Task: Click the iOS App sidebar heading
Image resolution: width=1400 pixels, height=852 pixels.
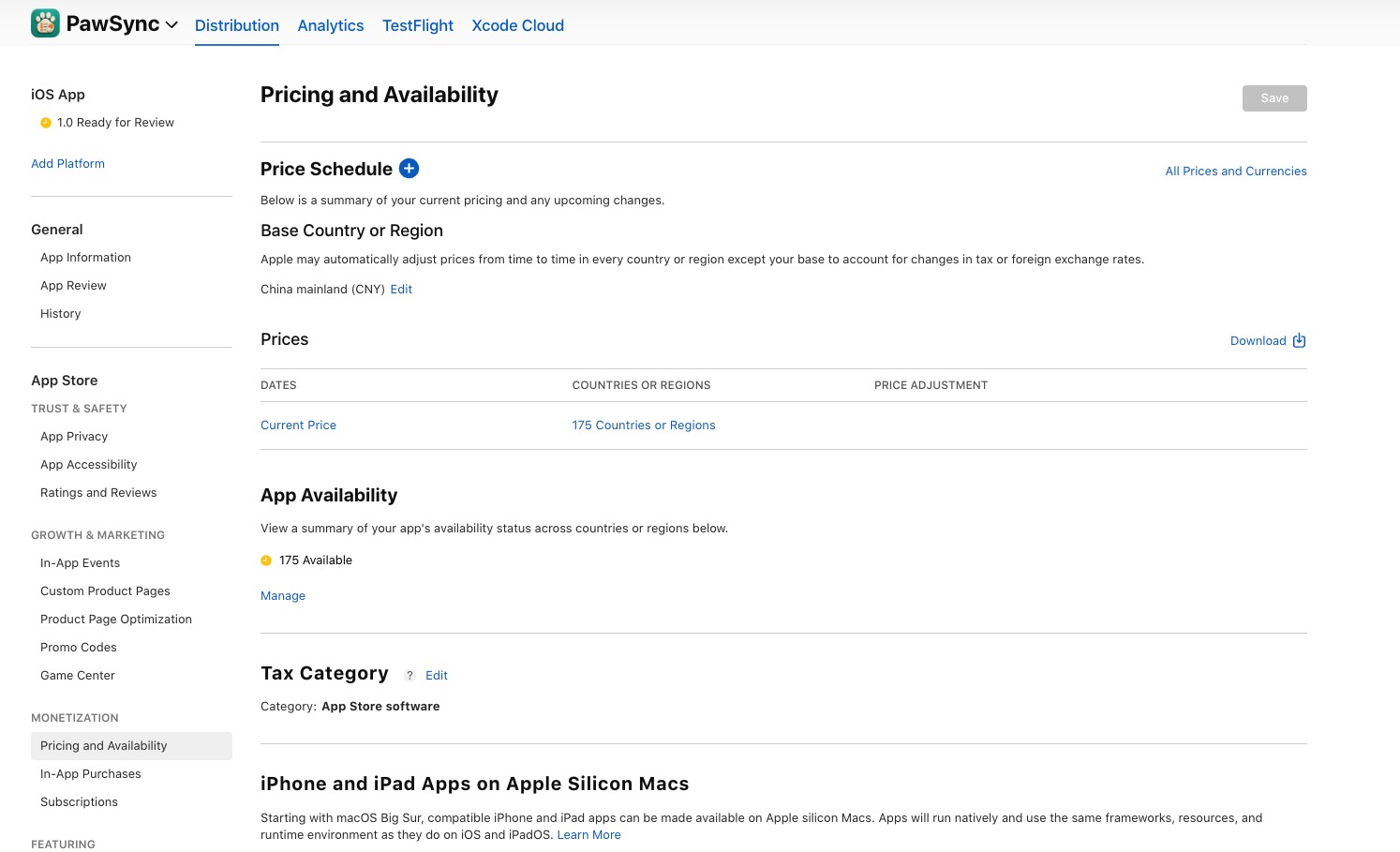Action: (58, 95)
